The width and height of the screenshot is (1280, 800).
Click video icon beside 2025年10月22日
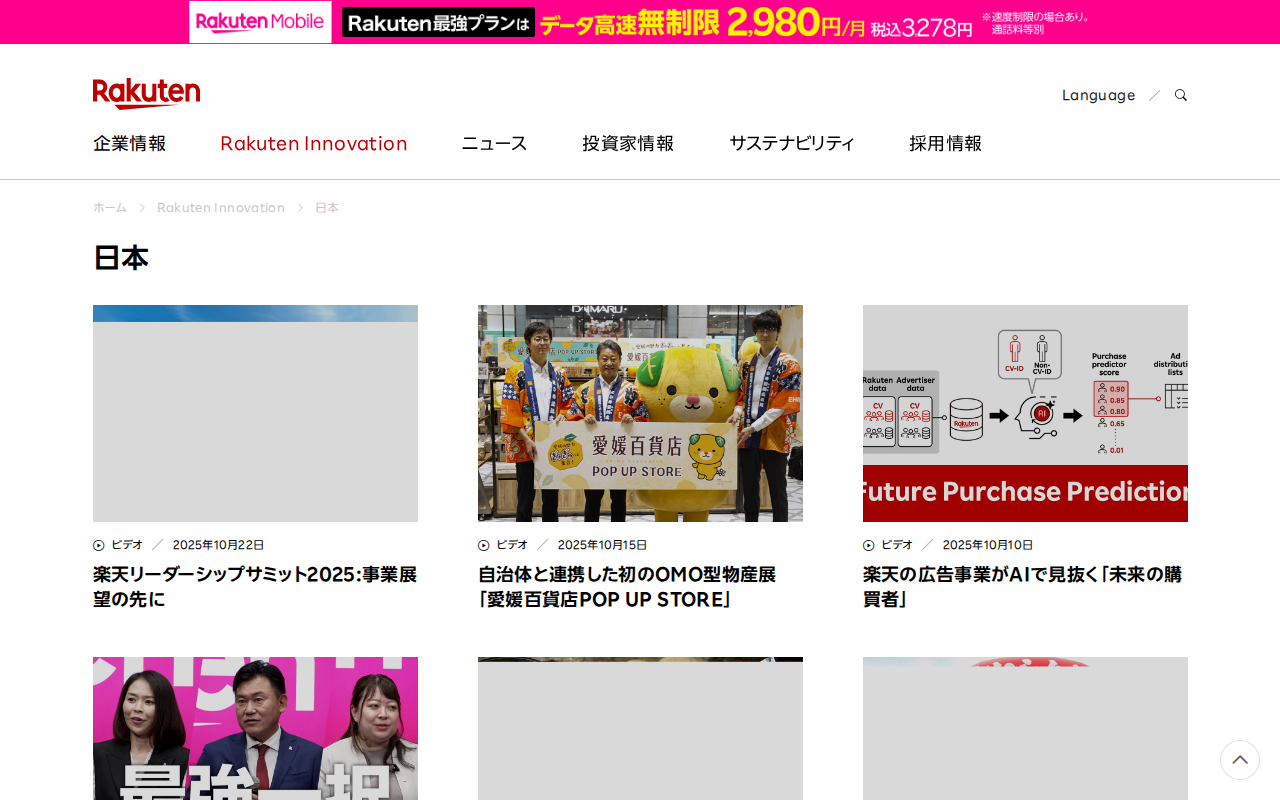(99, 545)
